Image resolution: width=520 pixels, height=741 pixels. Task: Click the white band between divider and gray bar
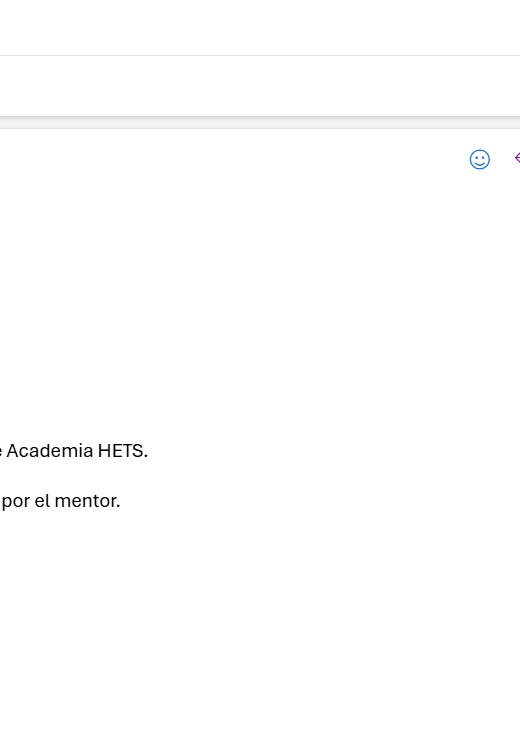click(260, 86)
